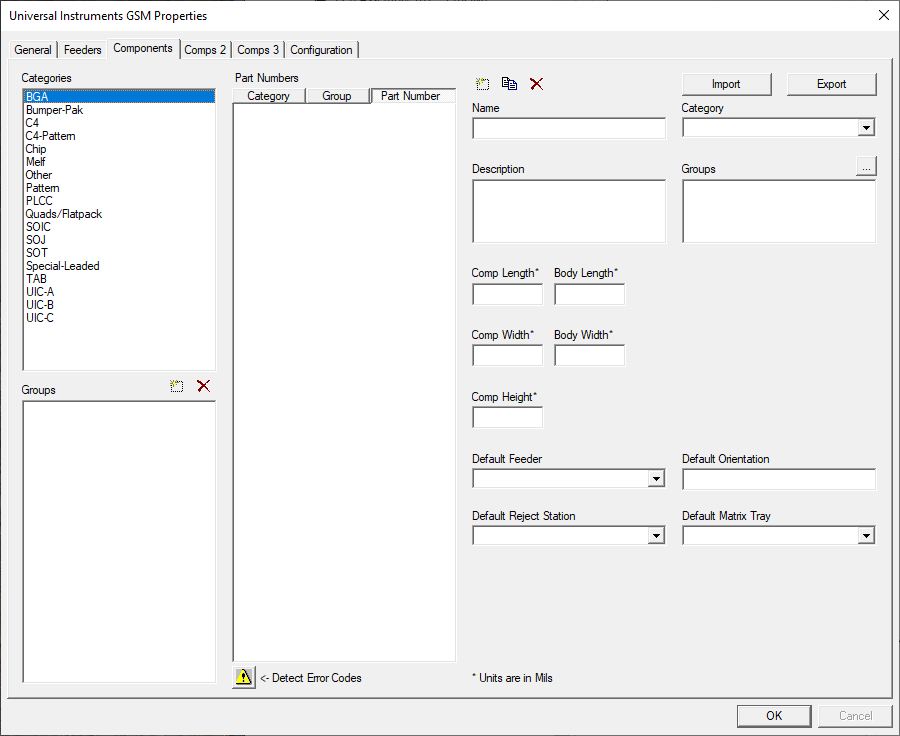The height and width of the screenshot is (736, 900).
Task: Open the Default Reject Station dropdown
Action: pyautogui.click(x=657, y=535)
